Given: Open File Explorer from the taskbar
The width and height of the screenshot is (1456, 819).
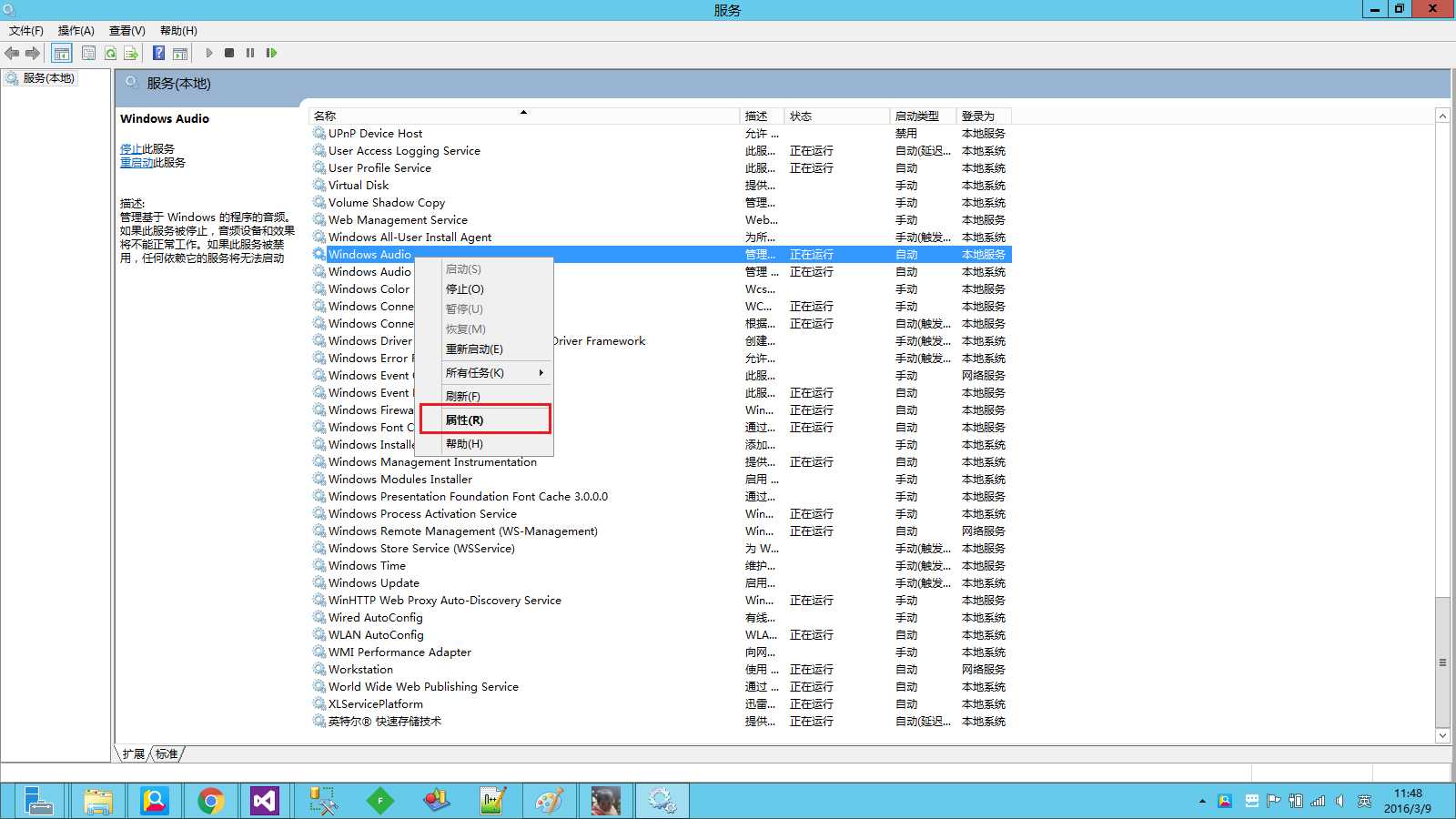Looking at the screenshot, I should pyautogui.click(x=97, y=801).
